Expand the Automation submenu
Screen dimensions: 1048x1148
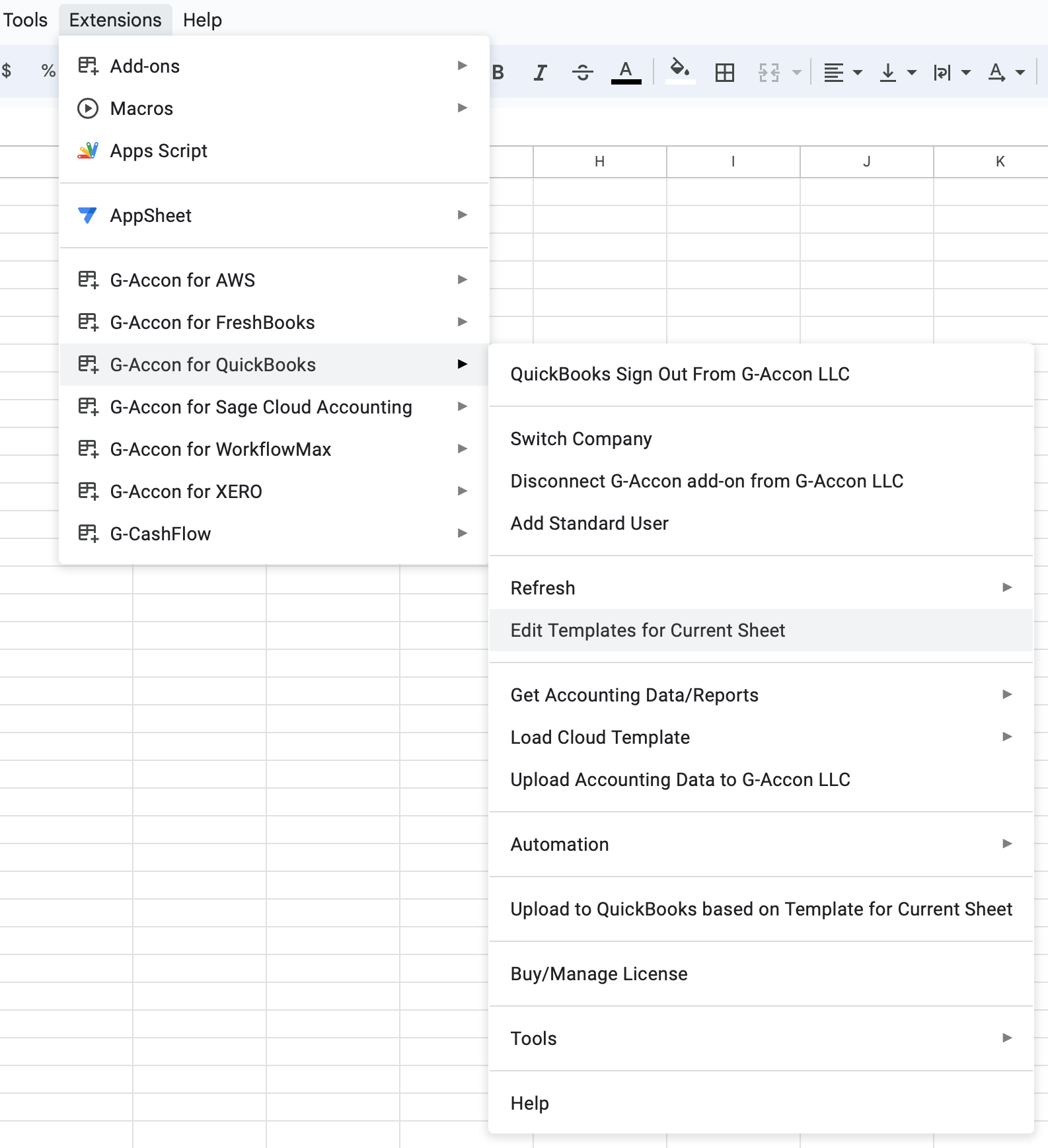[x=761, y=844]
